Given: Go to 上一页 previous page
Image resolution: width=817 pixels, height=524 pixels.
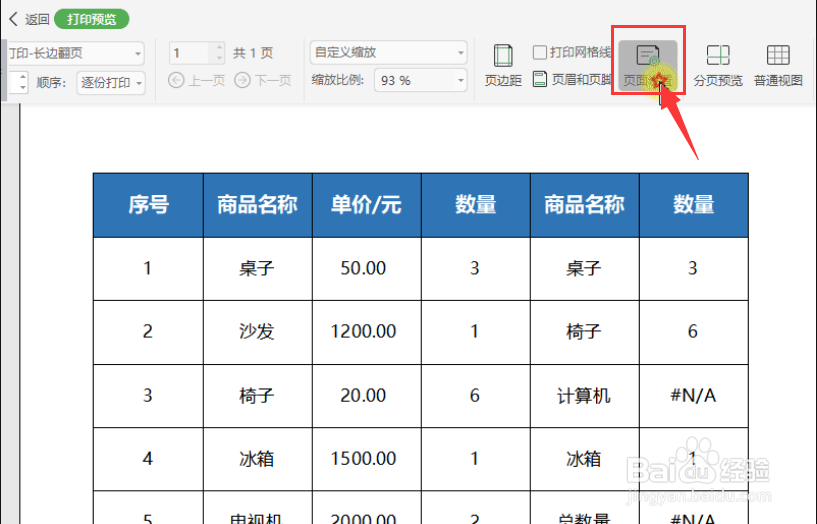Looking at the screenshot, I should (x=196, y=80).
